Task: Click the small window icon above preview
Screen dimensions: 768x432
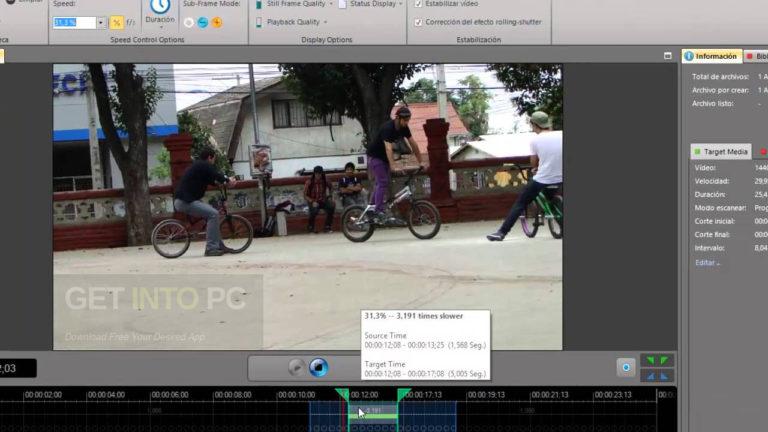Action: tap(668, 56)
